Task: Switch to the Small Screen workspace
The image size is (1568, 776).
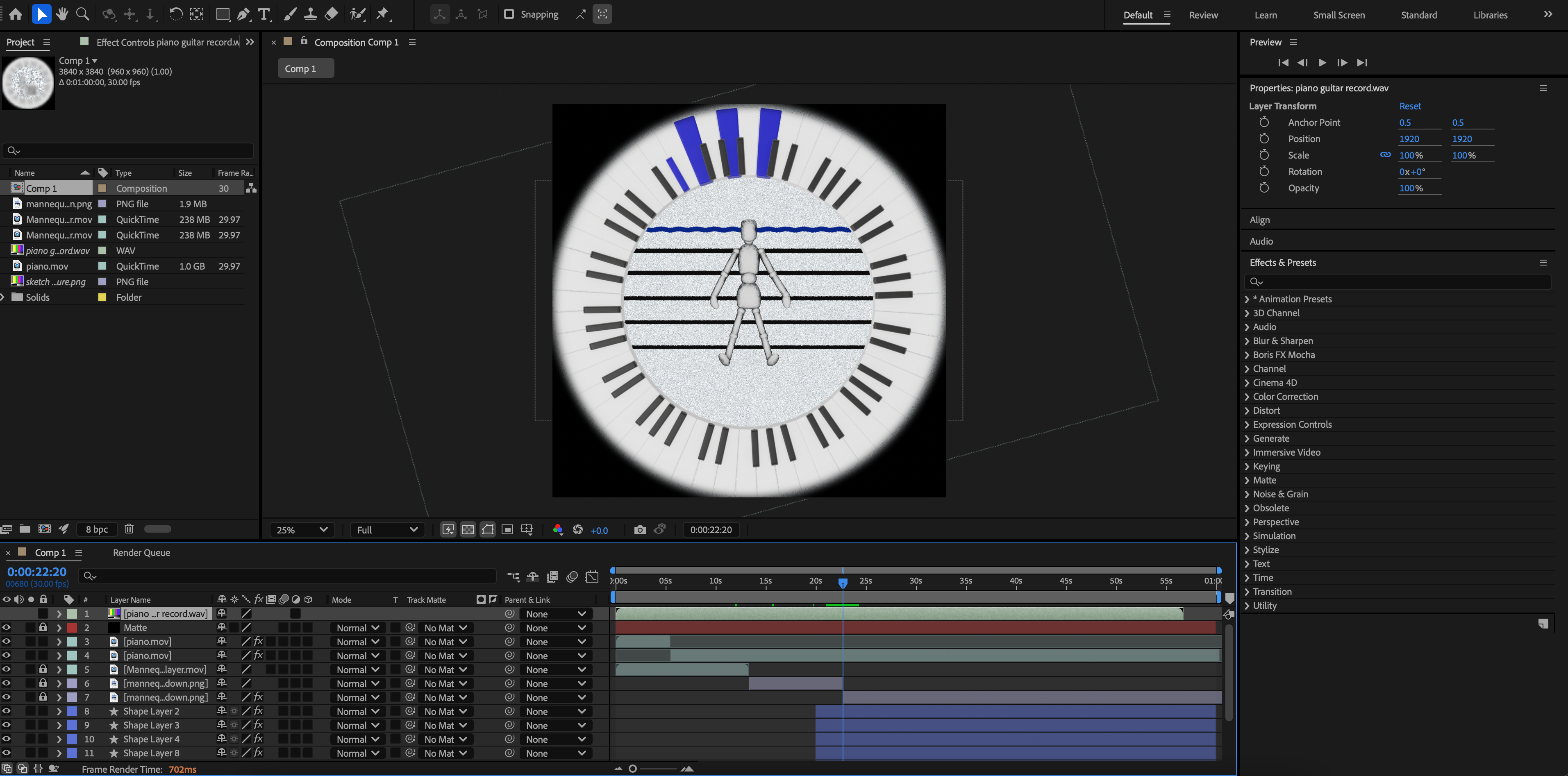Action: [x=1338, y=15]
